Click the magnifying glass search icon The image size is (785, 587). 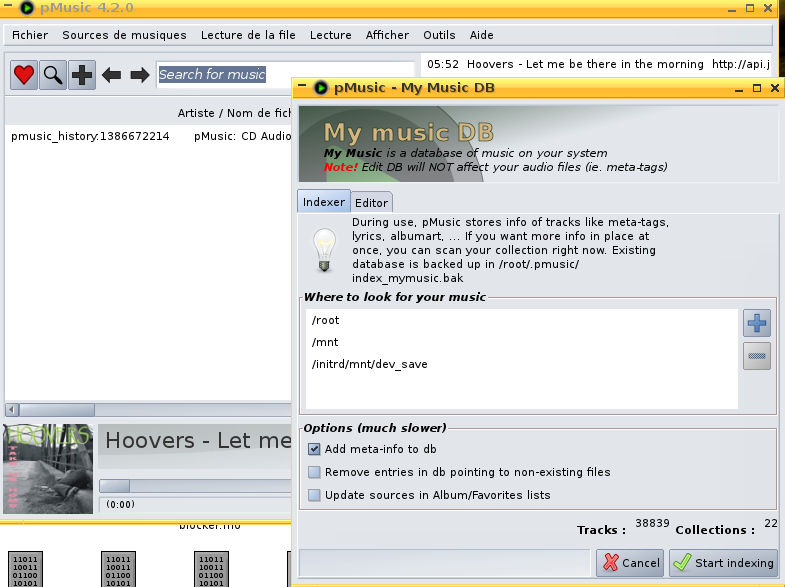(53, 75)
